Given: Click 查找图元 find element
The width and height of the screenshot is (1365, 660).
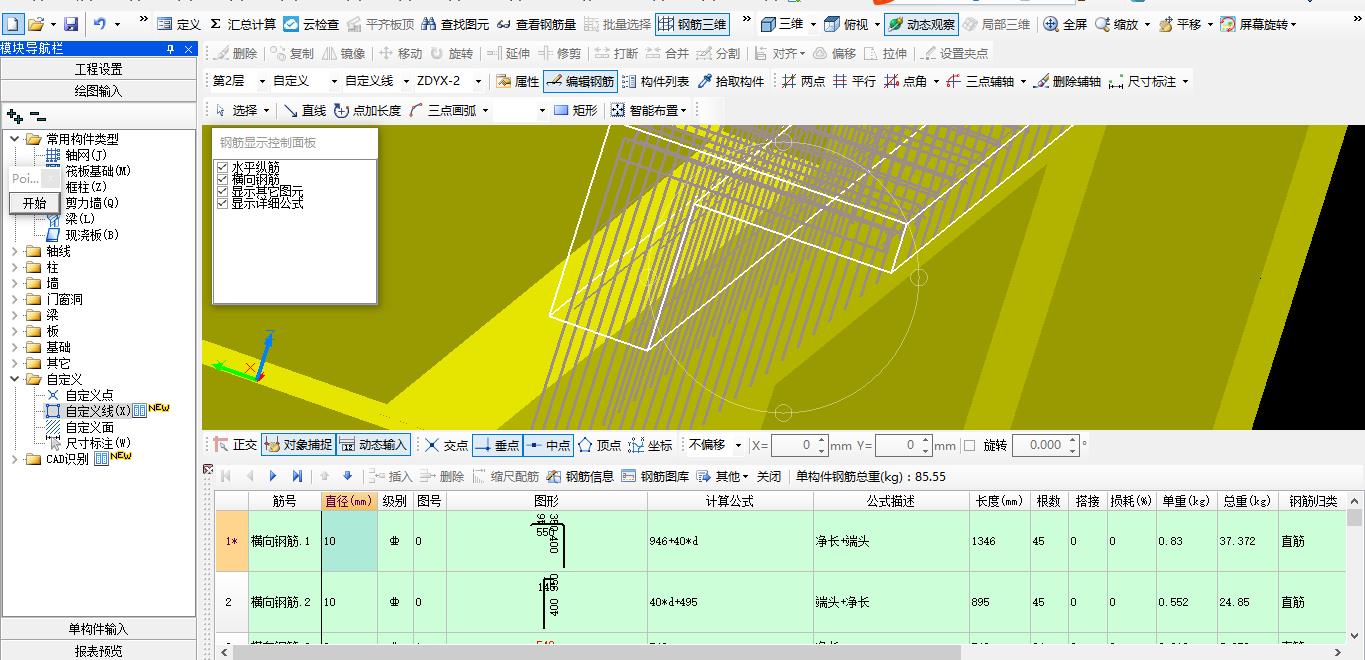Looking at the screenshot, I should tap(456, 24).
